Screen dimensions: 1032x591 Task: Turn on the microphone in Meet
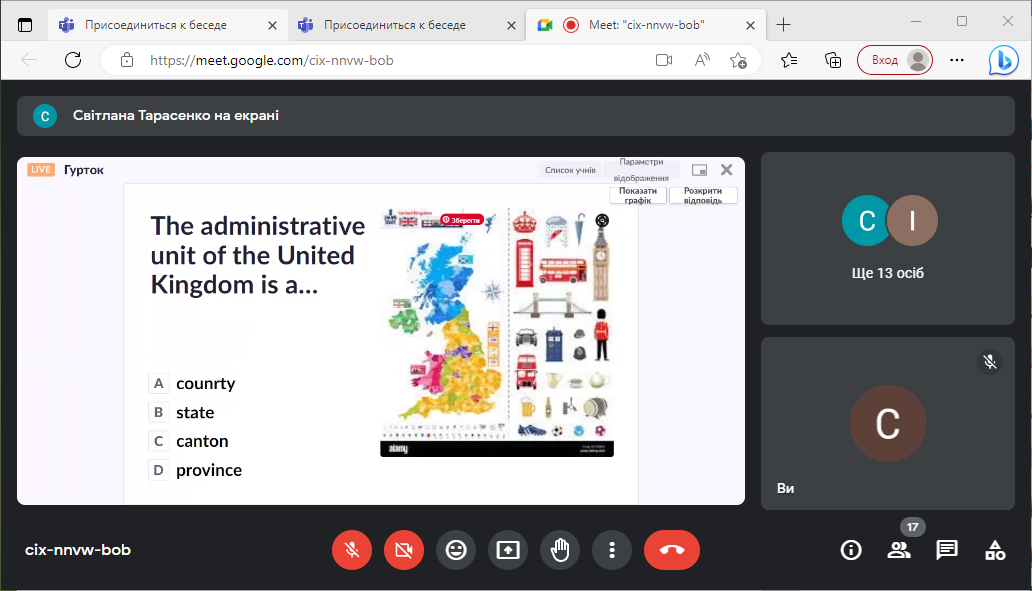352,550
